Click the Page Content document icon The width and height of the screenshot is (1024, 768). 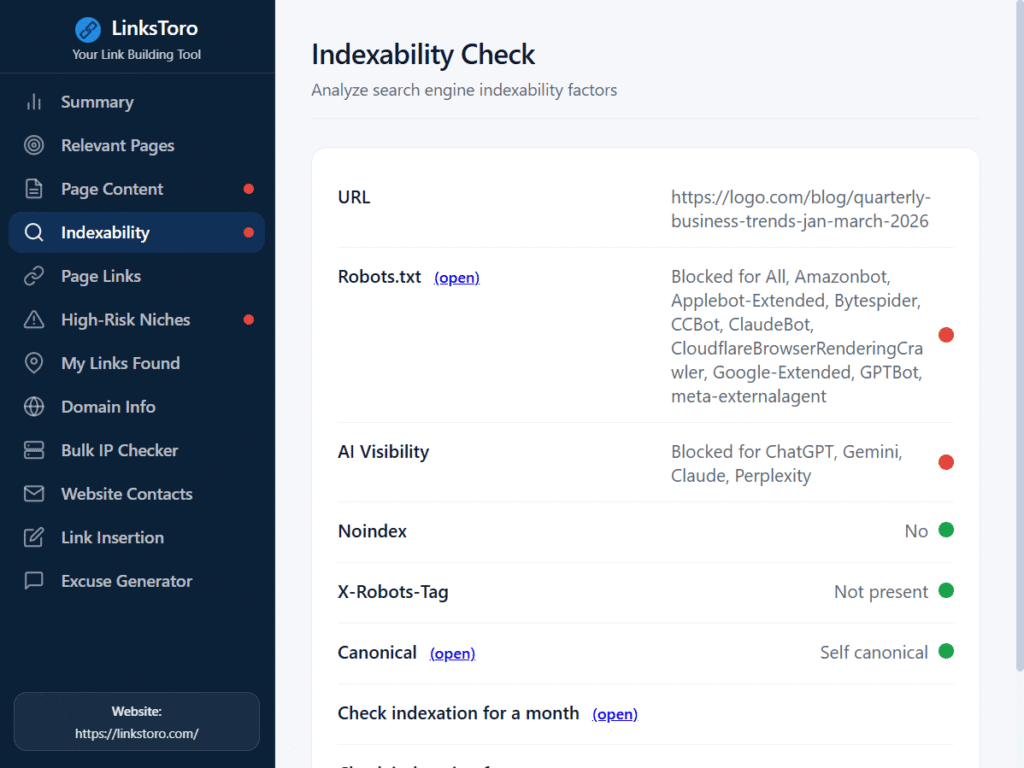[x=34, y=189]
